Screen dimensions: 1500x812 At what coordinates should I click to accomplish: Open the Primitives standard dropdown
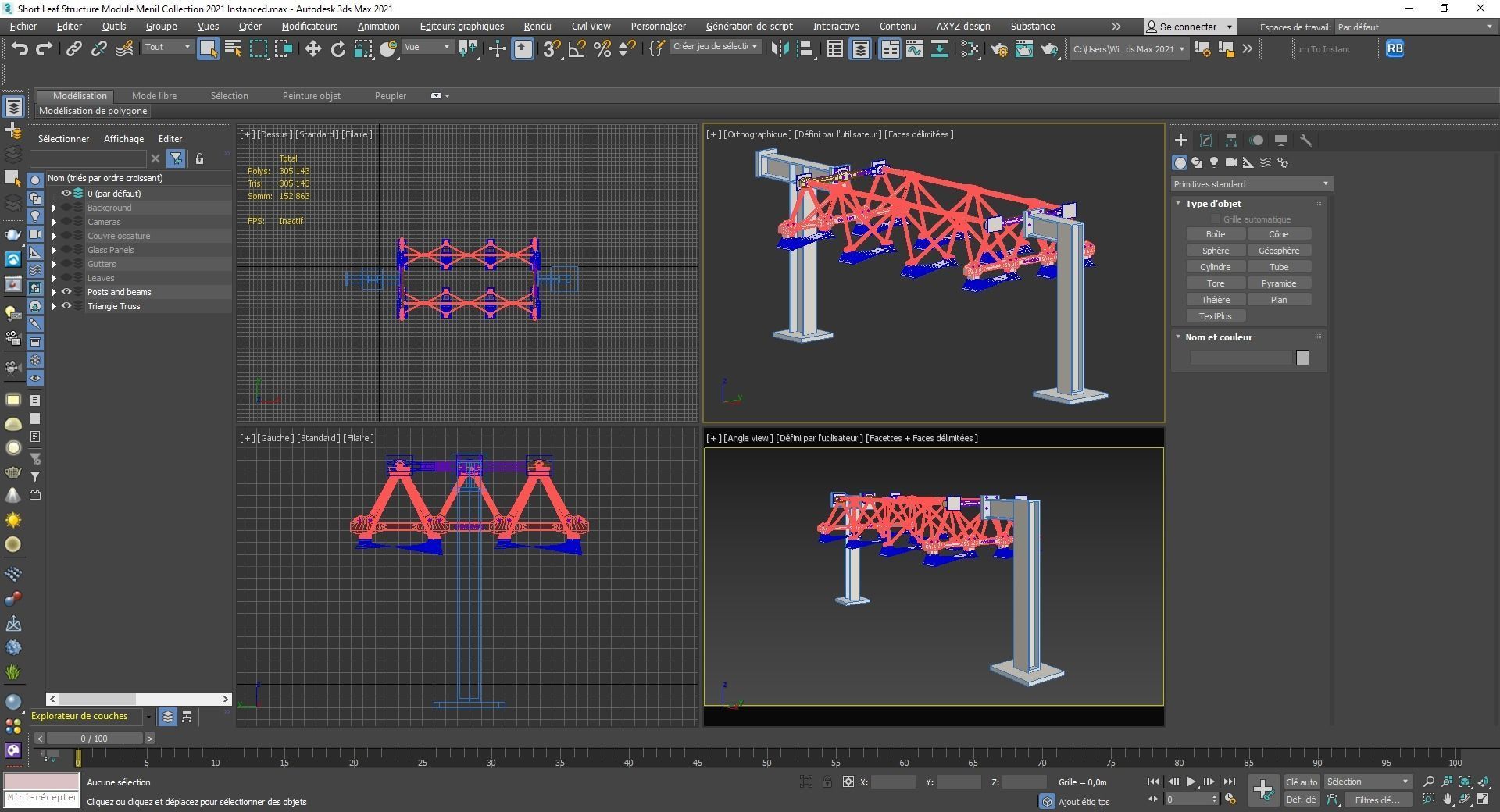click(1250, 183)
